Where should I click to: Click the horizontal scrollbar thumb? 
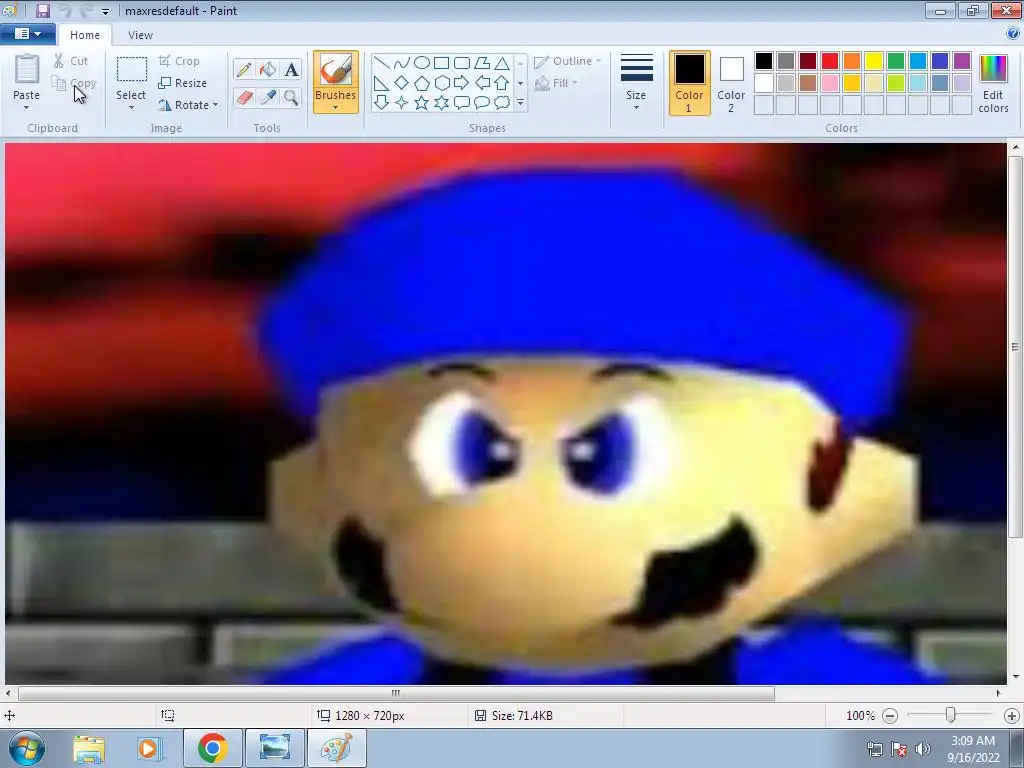click(396, 693)
